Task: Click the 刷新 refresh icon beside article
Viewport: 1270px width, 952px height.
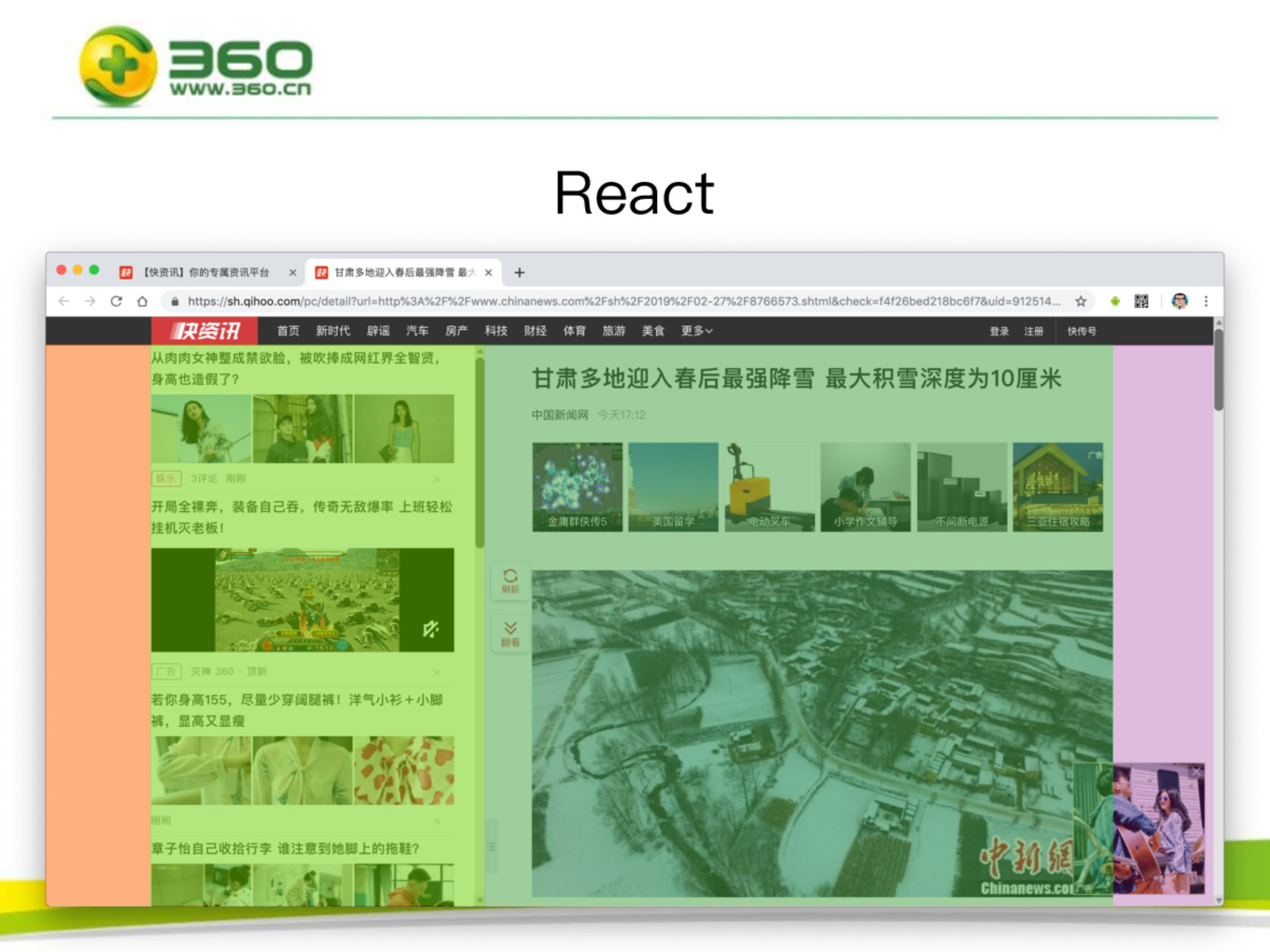Action: point(510,581)
